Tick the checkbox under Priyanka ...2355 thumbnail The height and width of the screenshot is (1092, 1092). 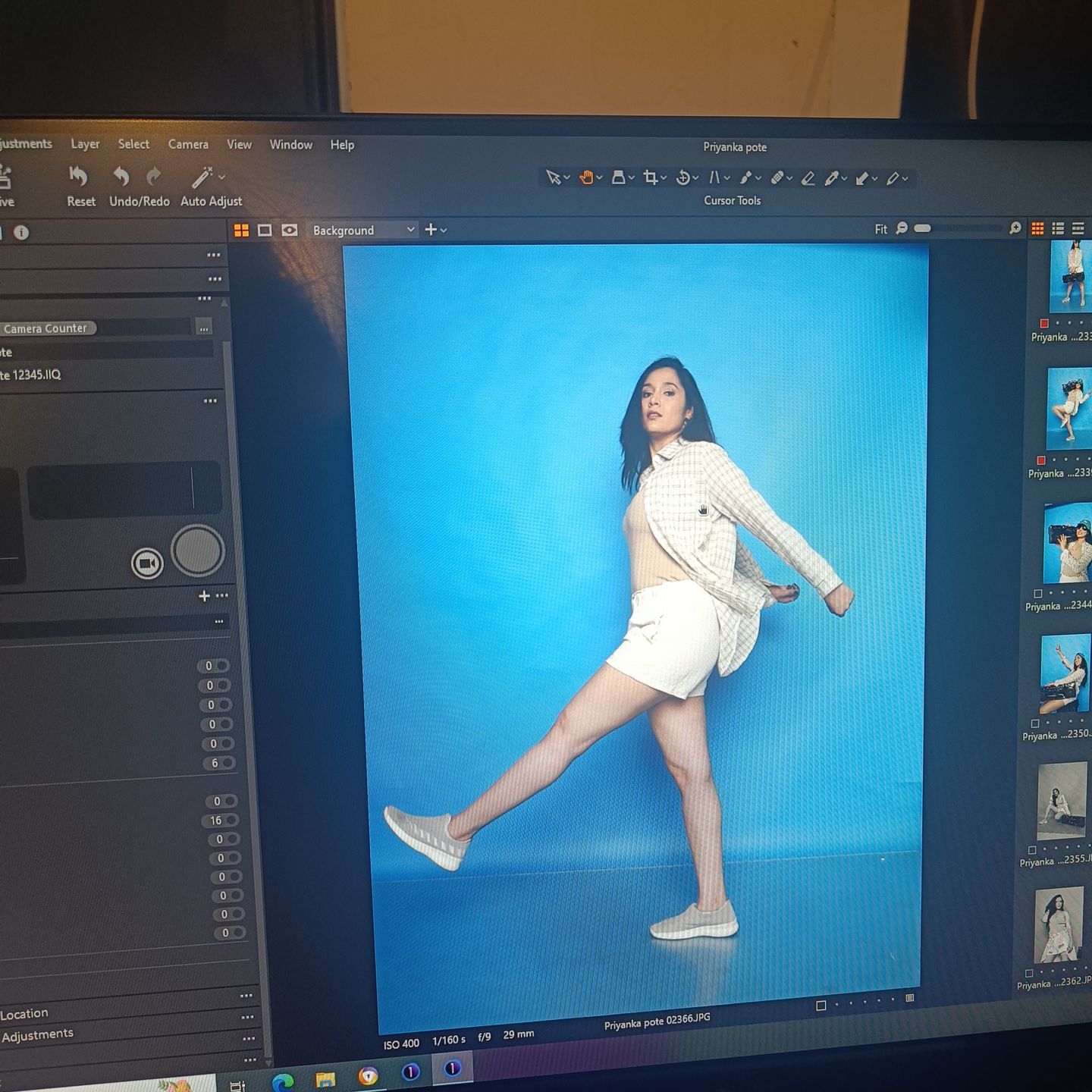coord(1032,850)
